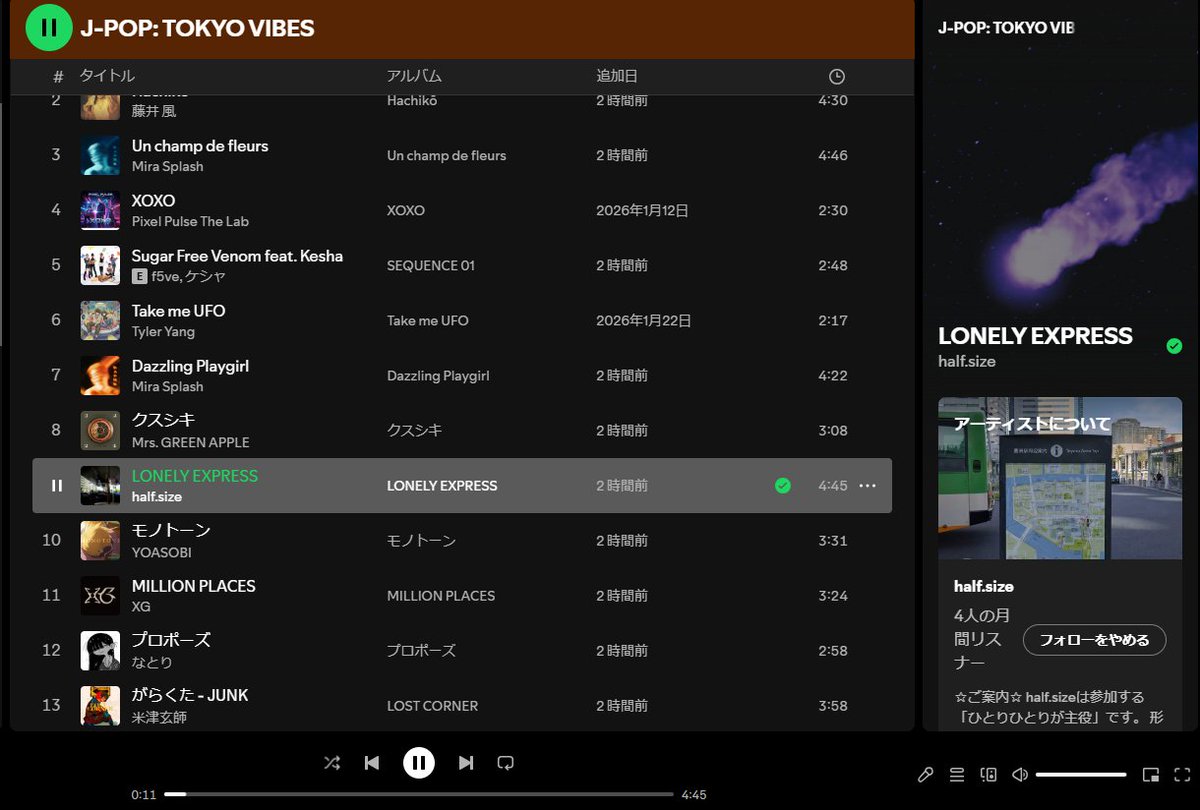Open YOASOBI artist link
Viewport: 1200px width, 810px height.
coord(162,552)
